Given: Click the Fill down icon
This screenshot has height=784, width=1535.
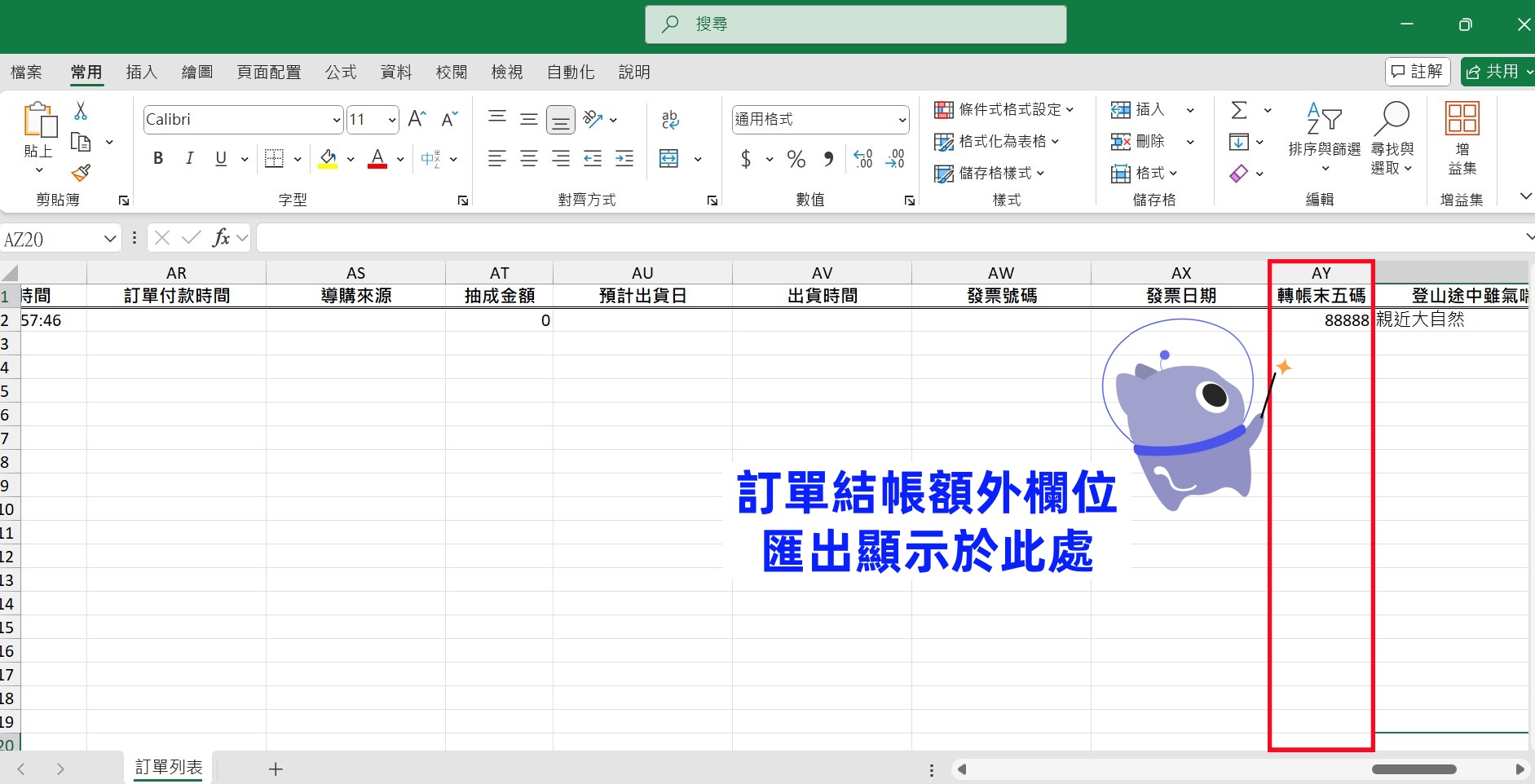Looking at the screenshot, I should pyautogui.click(x=1239, y=142).
